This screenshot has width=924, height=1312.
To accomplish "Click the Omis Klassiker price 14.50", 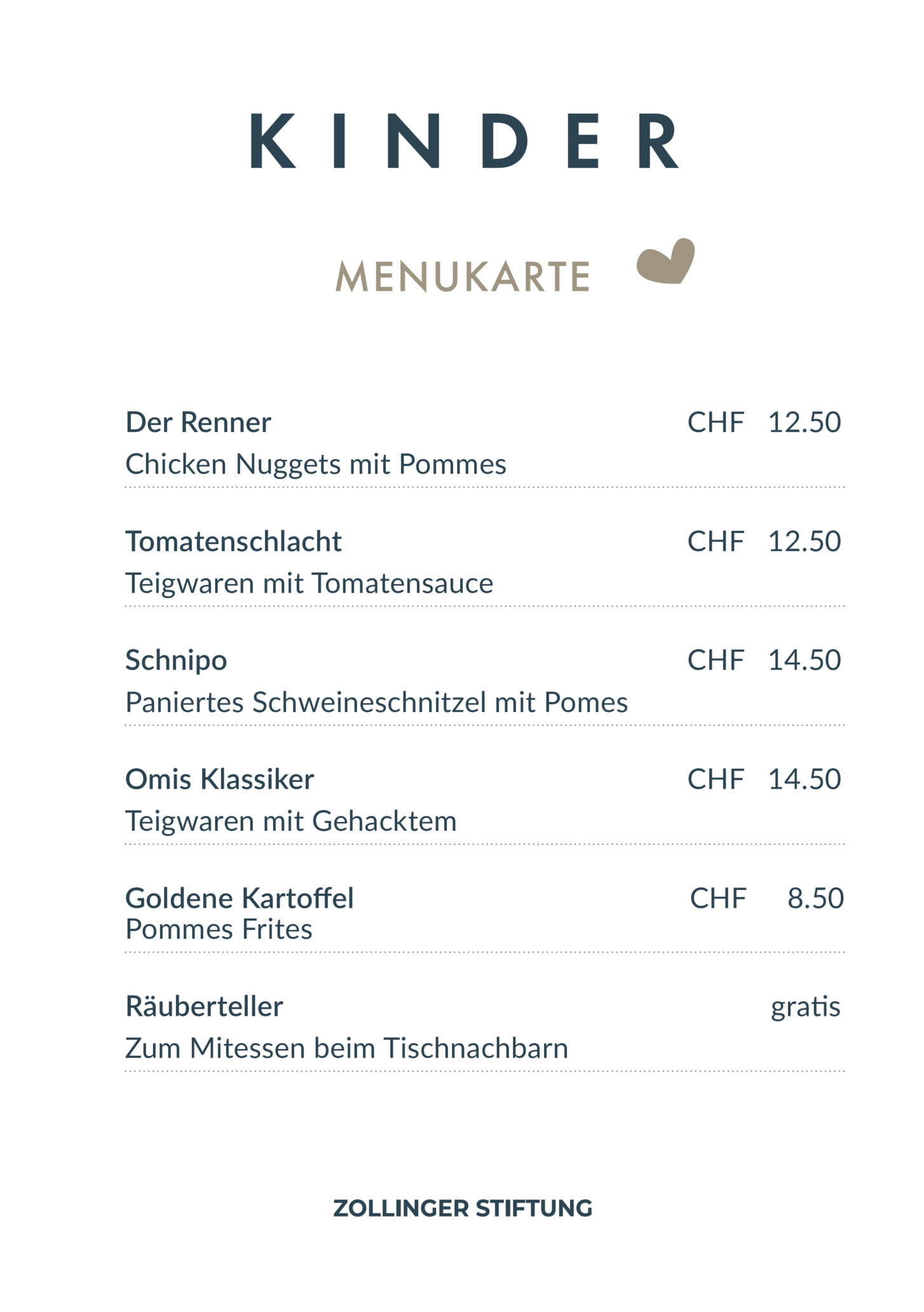I will (804, 779).
